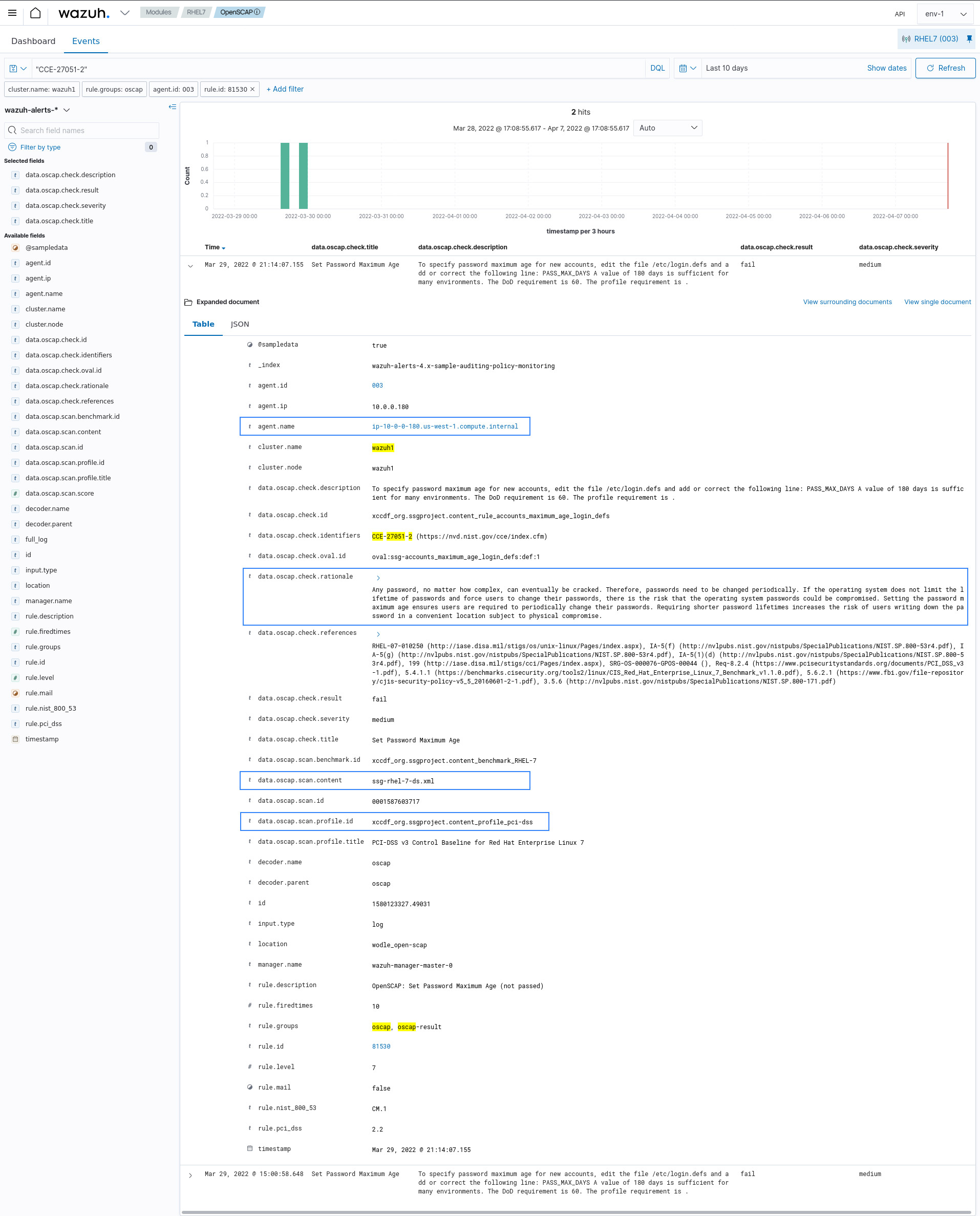Sort by the Time column header

click(x=215, y=247)
